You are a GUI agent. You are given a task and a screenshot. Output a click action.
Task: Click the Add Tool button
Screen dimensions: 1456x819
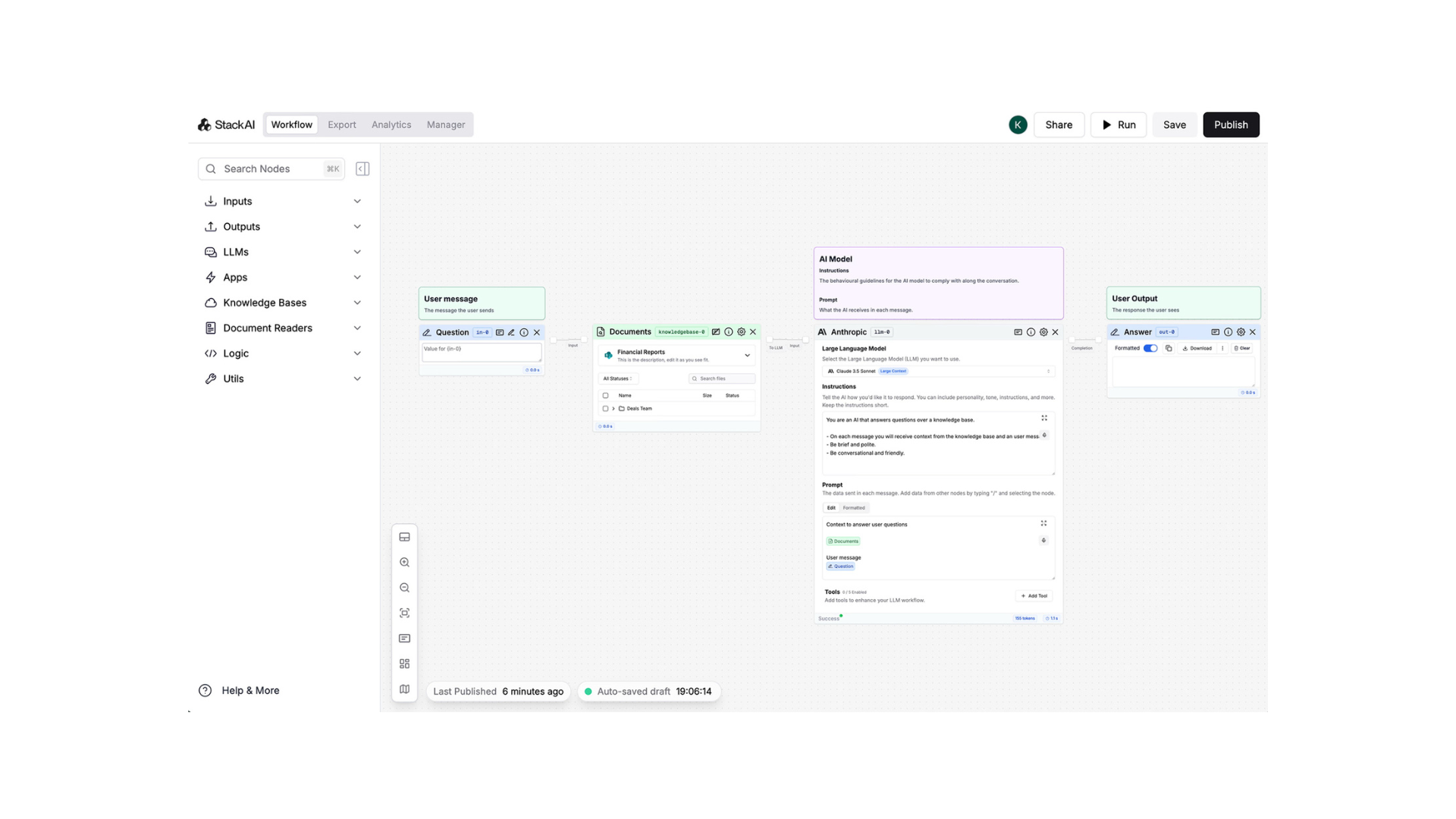[x=1034, y=596]
